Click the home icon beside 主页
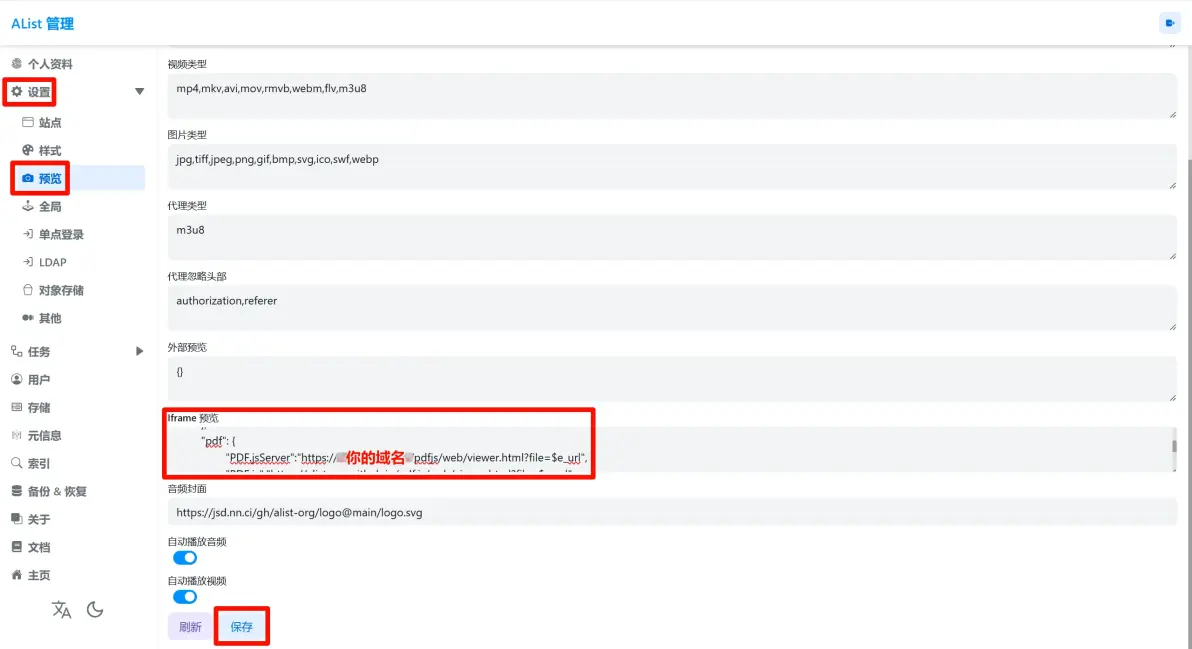 coord(17,575)
